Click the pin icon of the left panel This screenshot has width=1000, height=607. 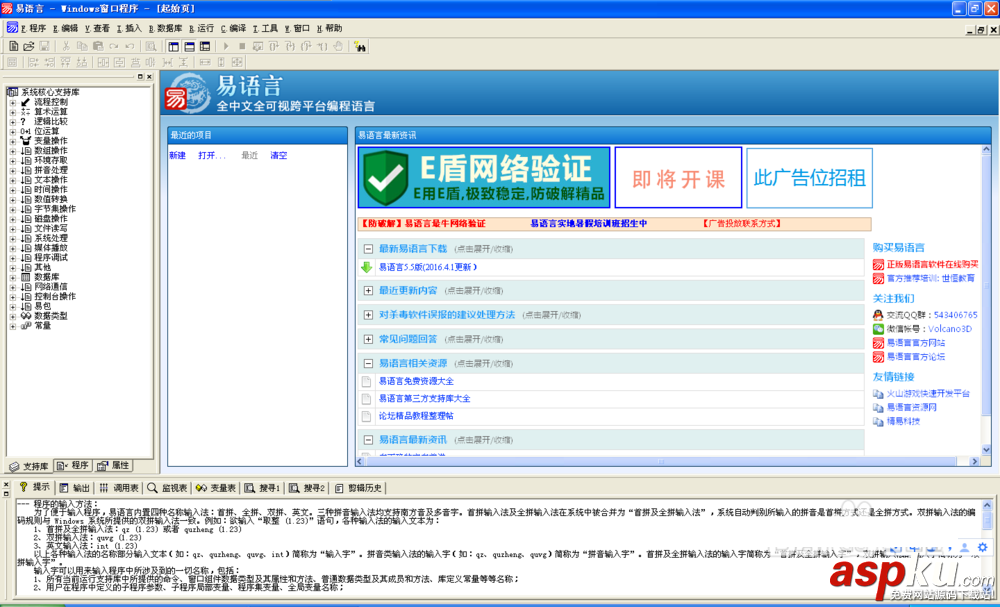point(140,77)
